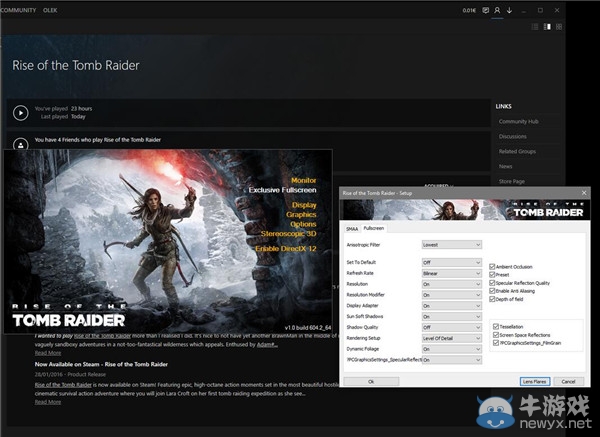Open the Community Hub link
Screen dimensions: 600x437
(518, 121)
